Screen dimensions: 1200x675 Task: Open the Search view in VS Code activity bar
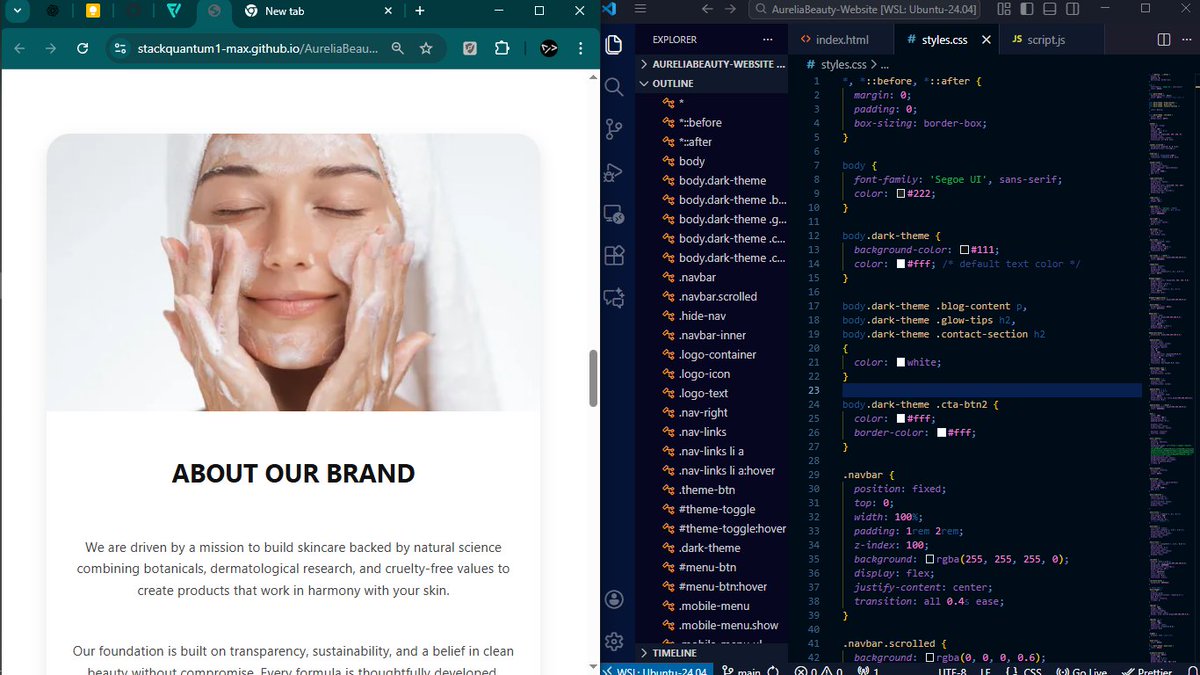pos(614,87)
